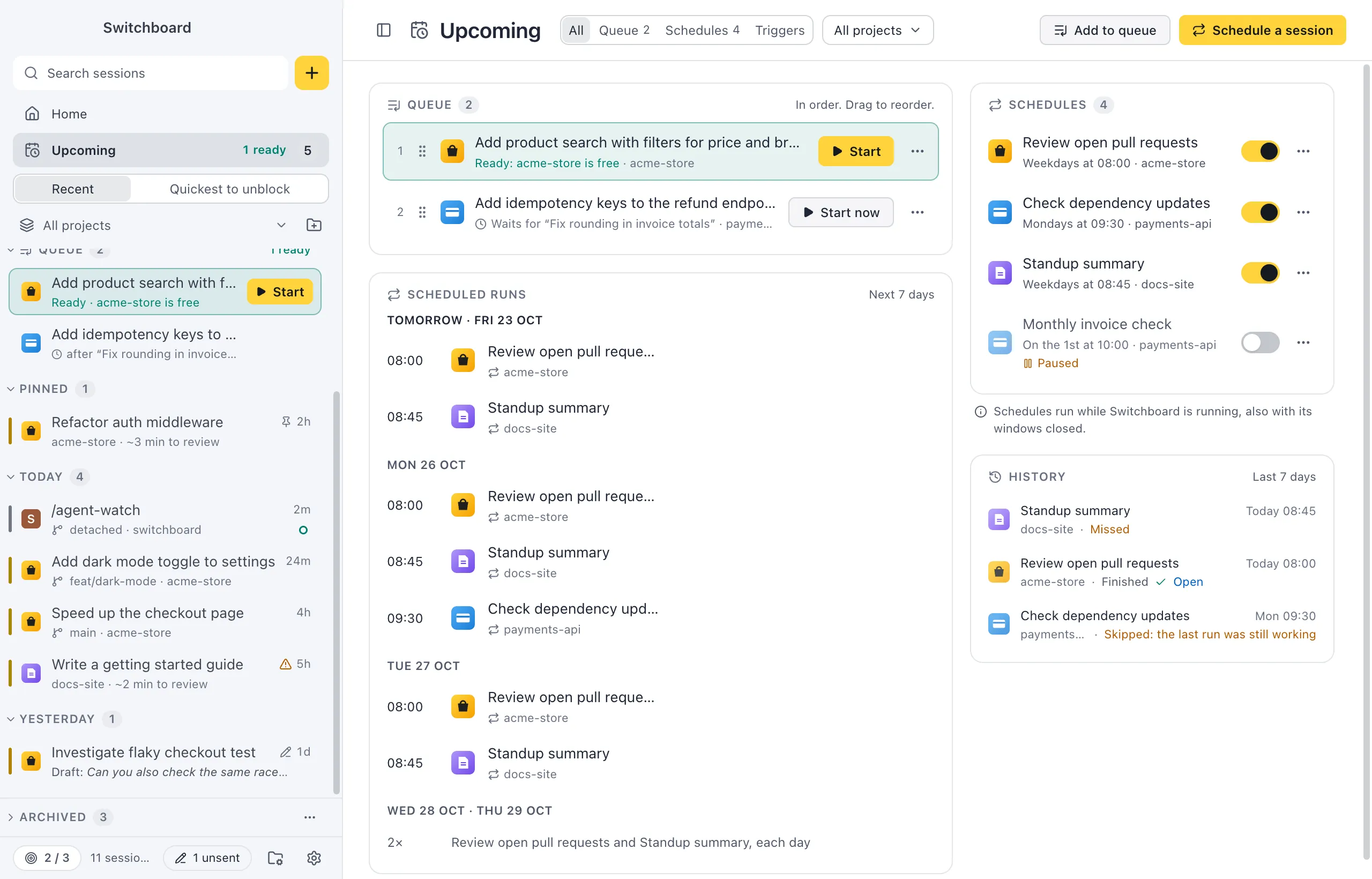
Task: Grab drag handle of queue item 2
Action: click(x=422, y=212)
